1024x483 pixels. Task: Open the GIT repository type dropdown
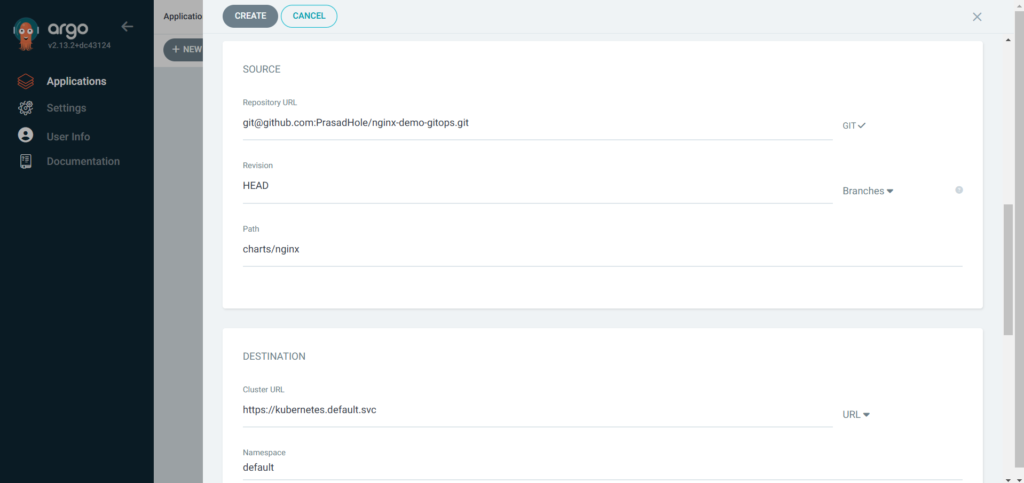tap(854, 125)
